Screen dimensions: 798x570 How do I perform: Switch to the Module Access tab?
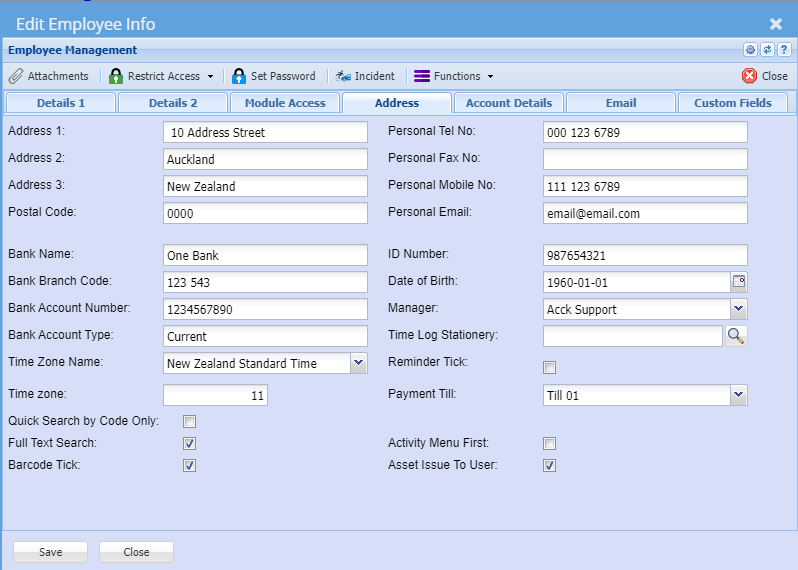pyautogui.click(x=285, y=102)
